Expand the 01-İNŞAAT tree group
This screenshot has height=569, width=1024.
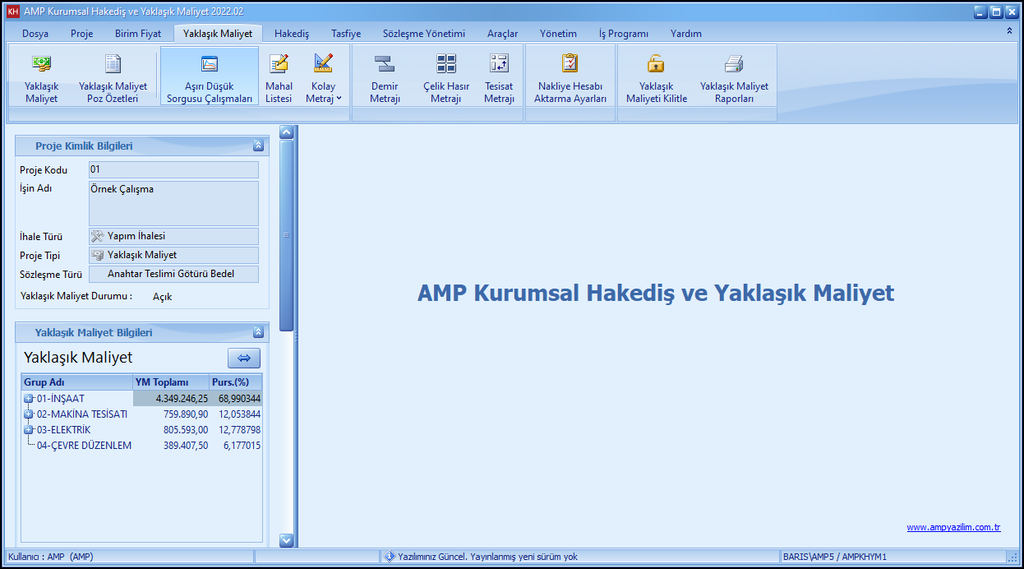[x=29, y=398]
